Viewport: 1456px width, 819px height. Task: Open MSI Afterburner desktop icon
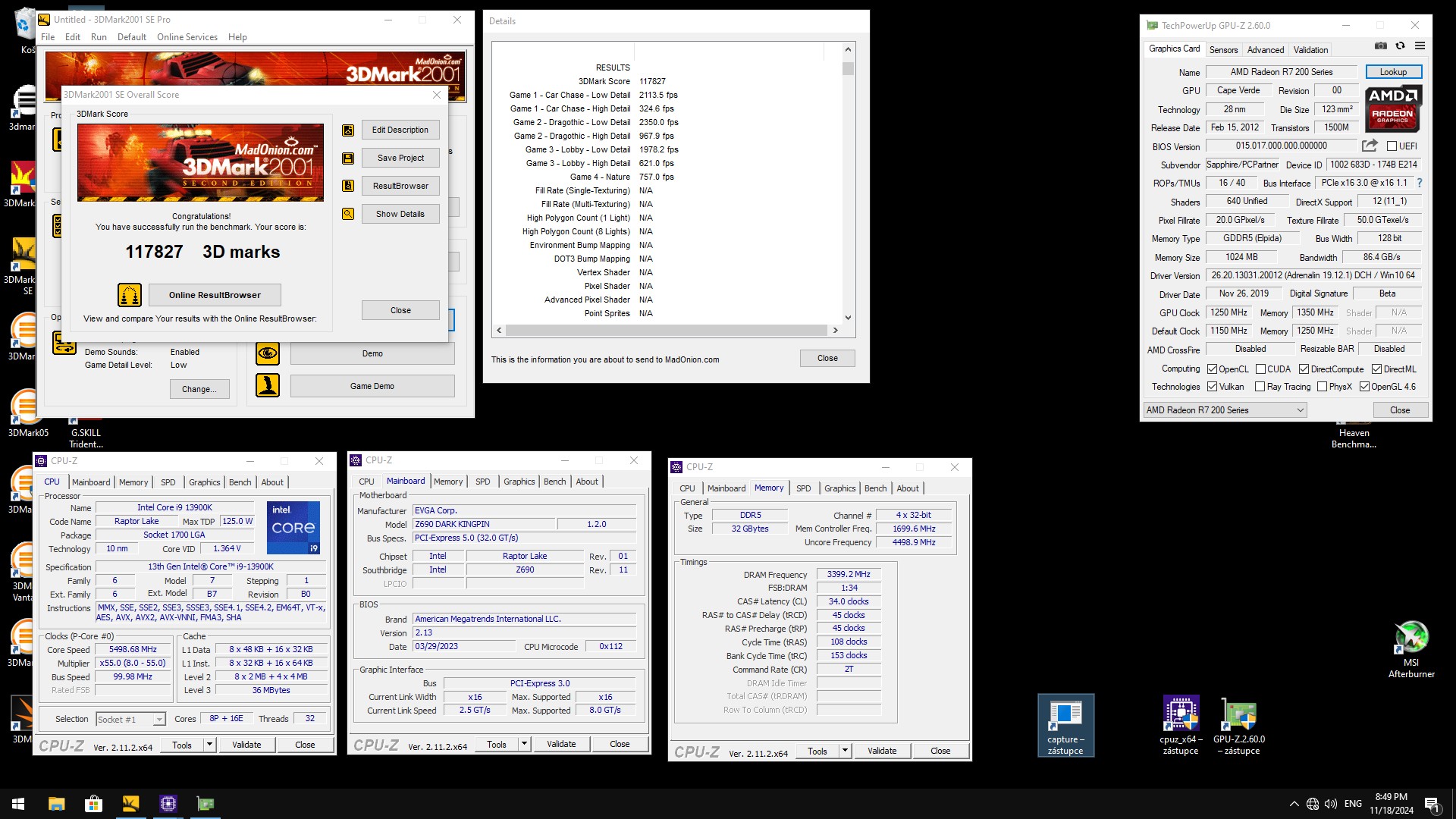(x=1410, y=649)
